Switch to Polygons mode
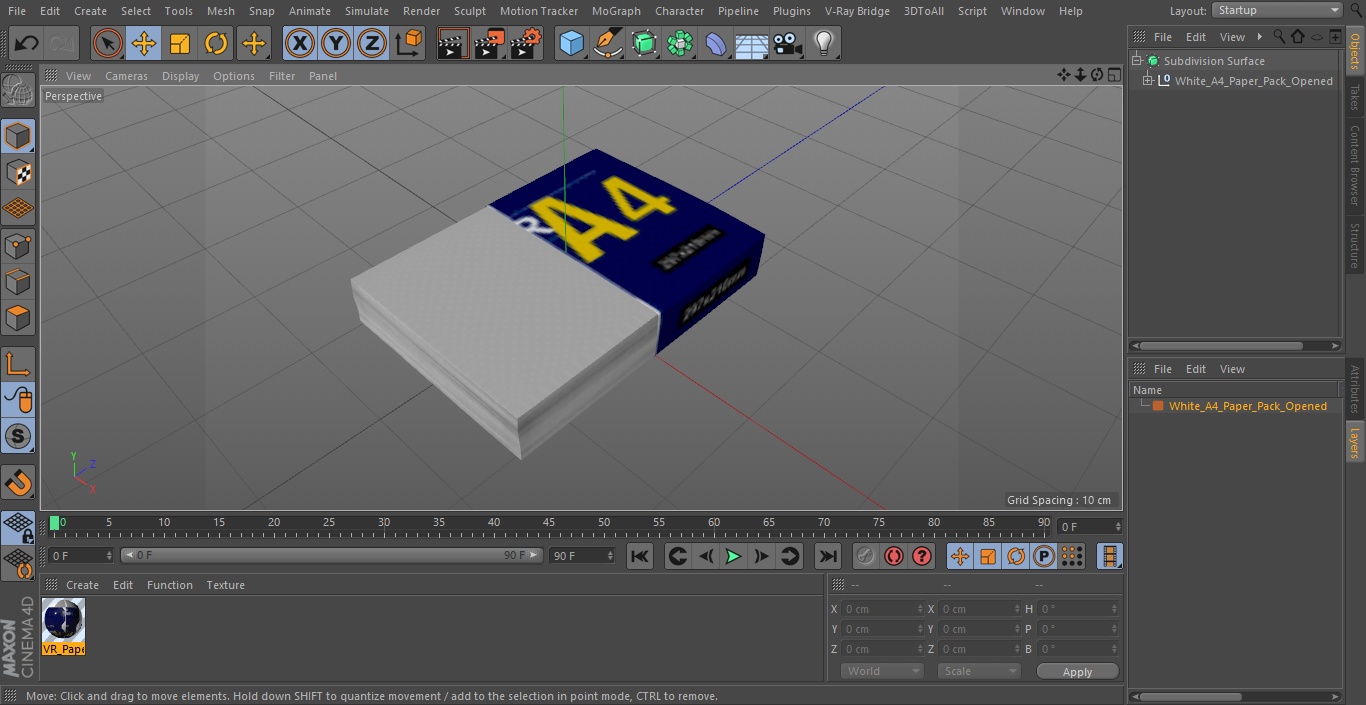 coord(18,318)
